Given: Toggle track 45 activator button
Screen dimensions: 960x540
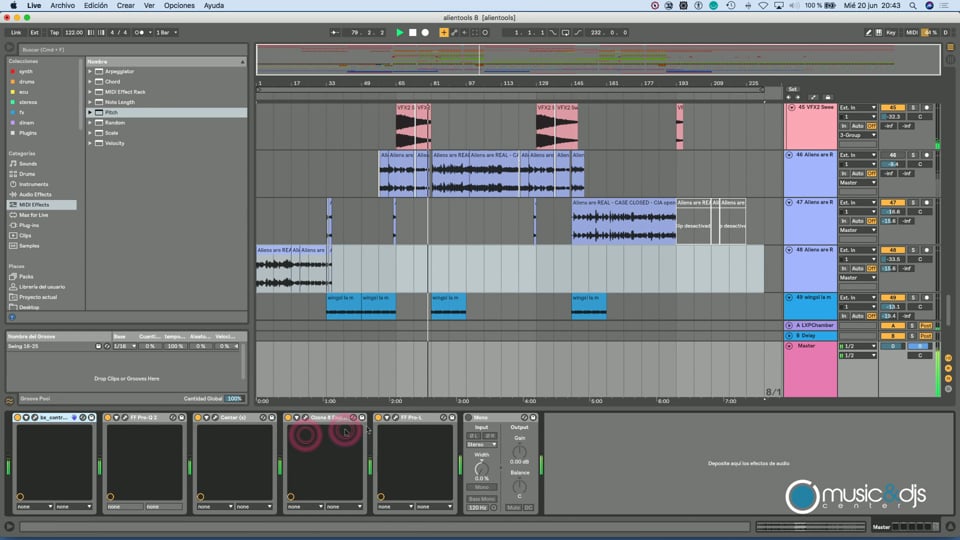Looking at the screenshot, I should pos(893,108).
